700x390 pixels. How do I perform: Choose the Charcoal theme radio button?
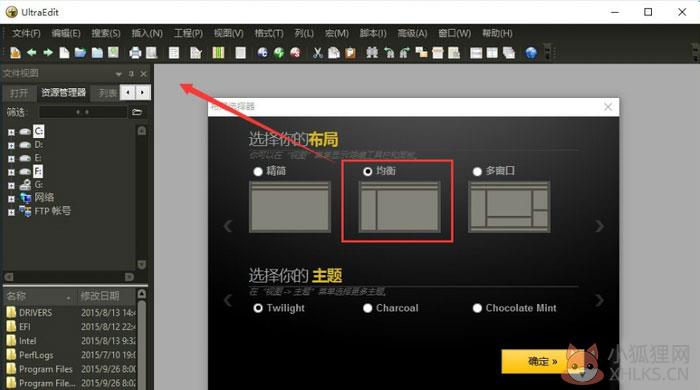pyautogui.click(x=367, y=308)
